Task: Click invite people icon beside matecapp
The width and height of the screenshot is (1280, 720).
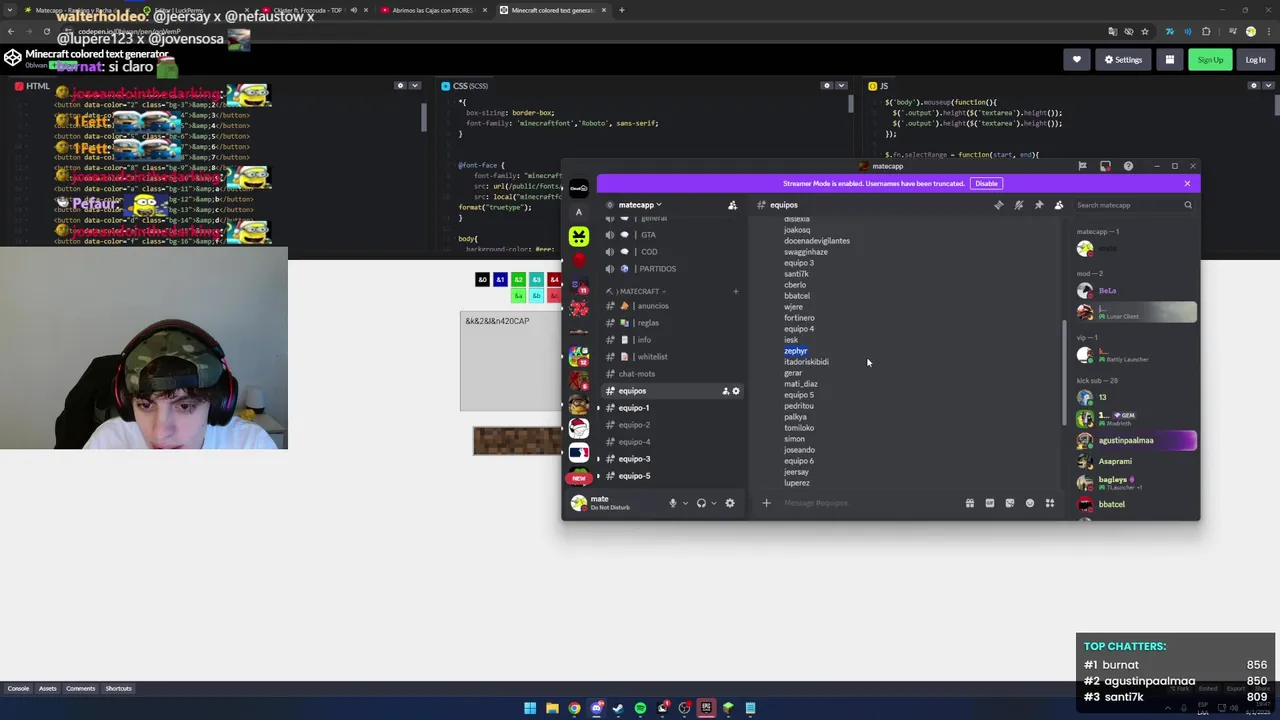Action: [x=732, y=205]
